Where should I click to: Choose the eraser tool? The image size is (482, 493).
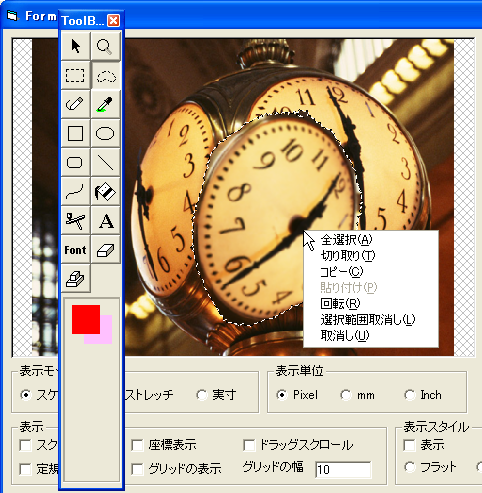[105, 250]
